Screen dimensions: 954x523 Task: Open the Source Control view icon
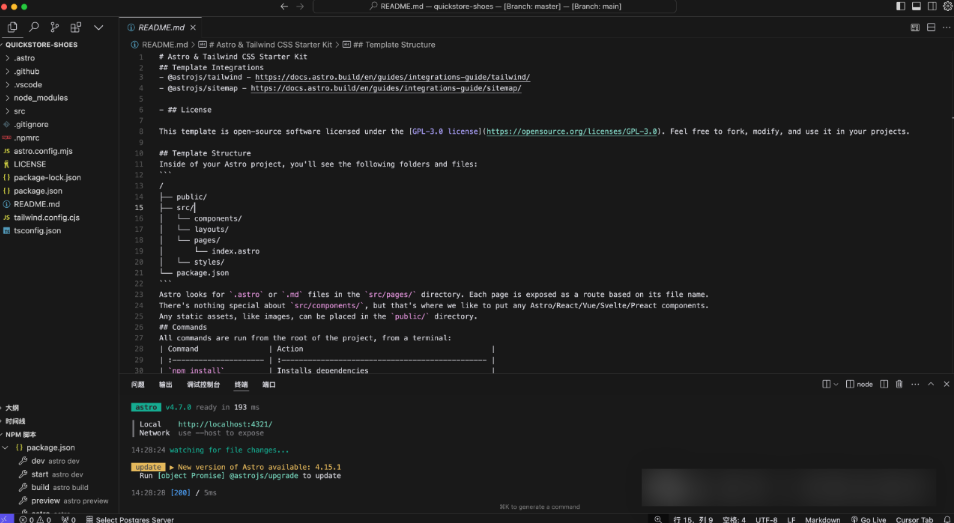[56, 27]
